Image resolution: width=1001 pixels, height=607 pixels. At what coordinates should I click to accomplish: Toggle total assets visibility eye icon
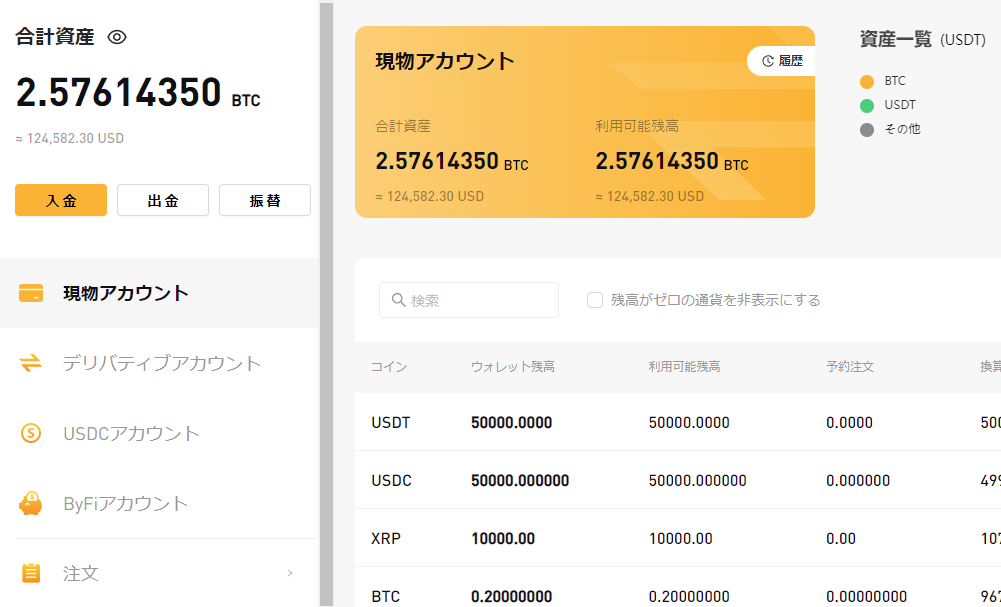[x=117, y=37]
